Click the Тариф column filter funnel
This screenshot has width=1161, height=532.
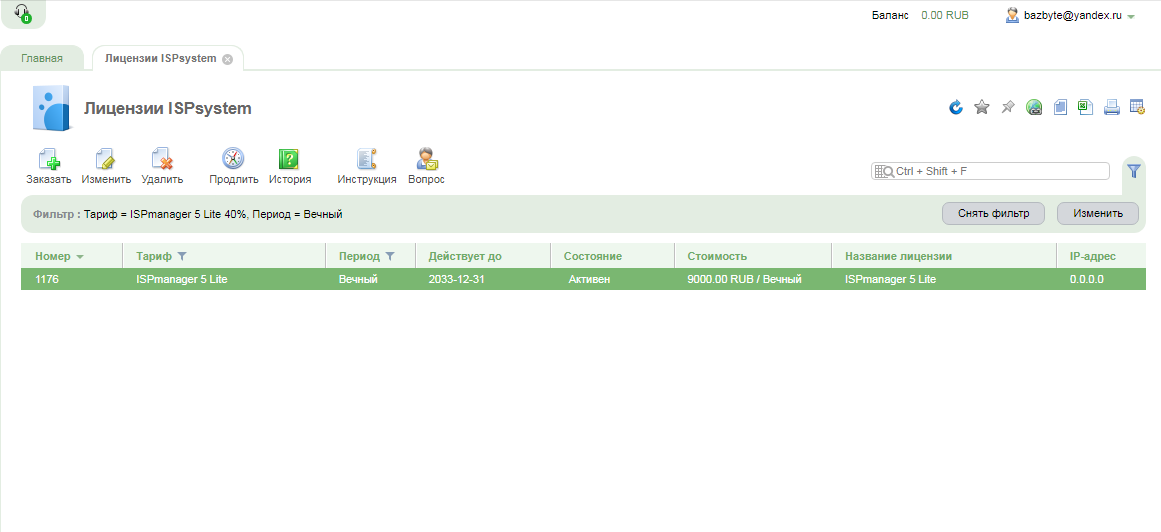click(x=182, y=256)
